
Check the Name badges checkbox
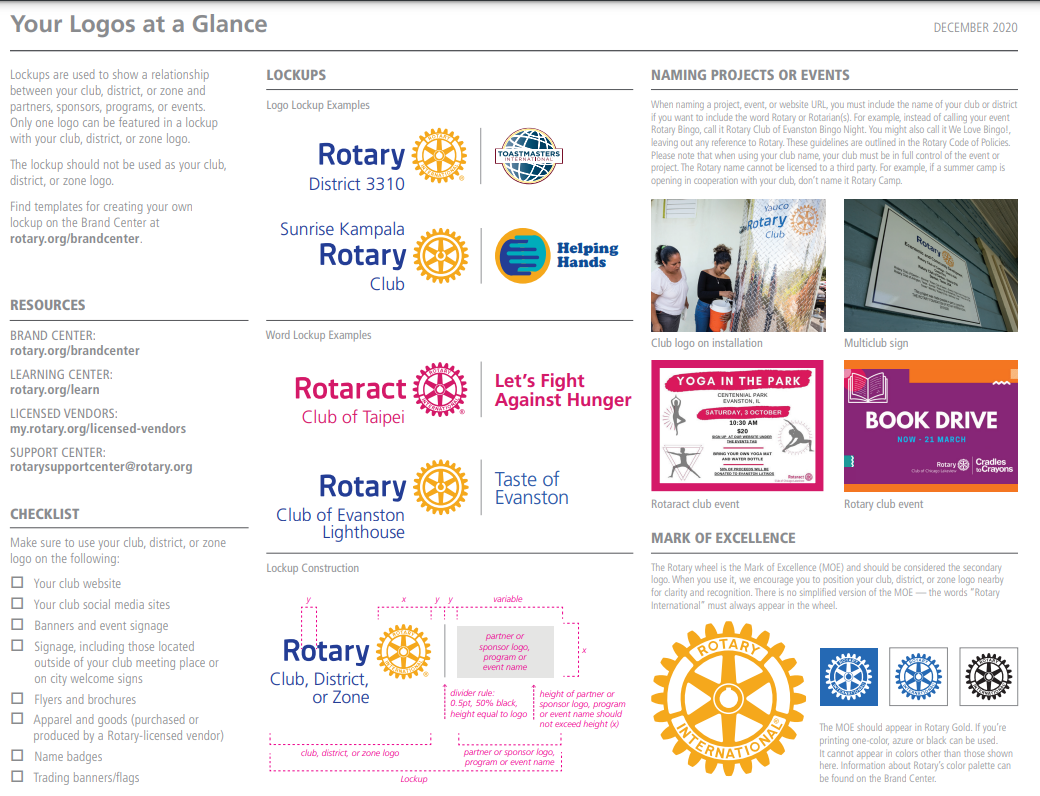[16, 757]
